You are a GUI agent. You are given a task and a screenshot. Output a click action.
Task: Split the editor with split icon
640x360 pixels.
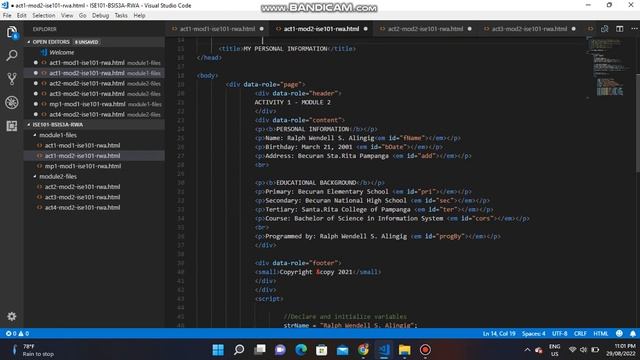620,29
